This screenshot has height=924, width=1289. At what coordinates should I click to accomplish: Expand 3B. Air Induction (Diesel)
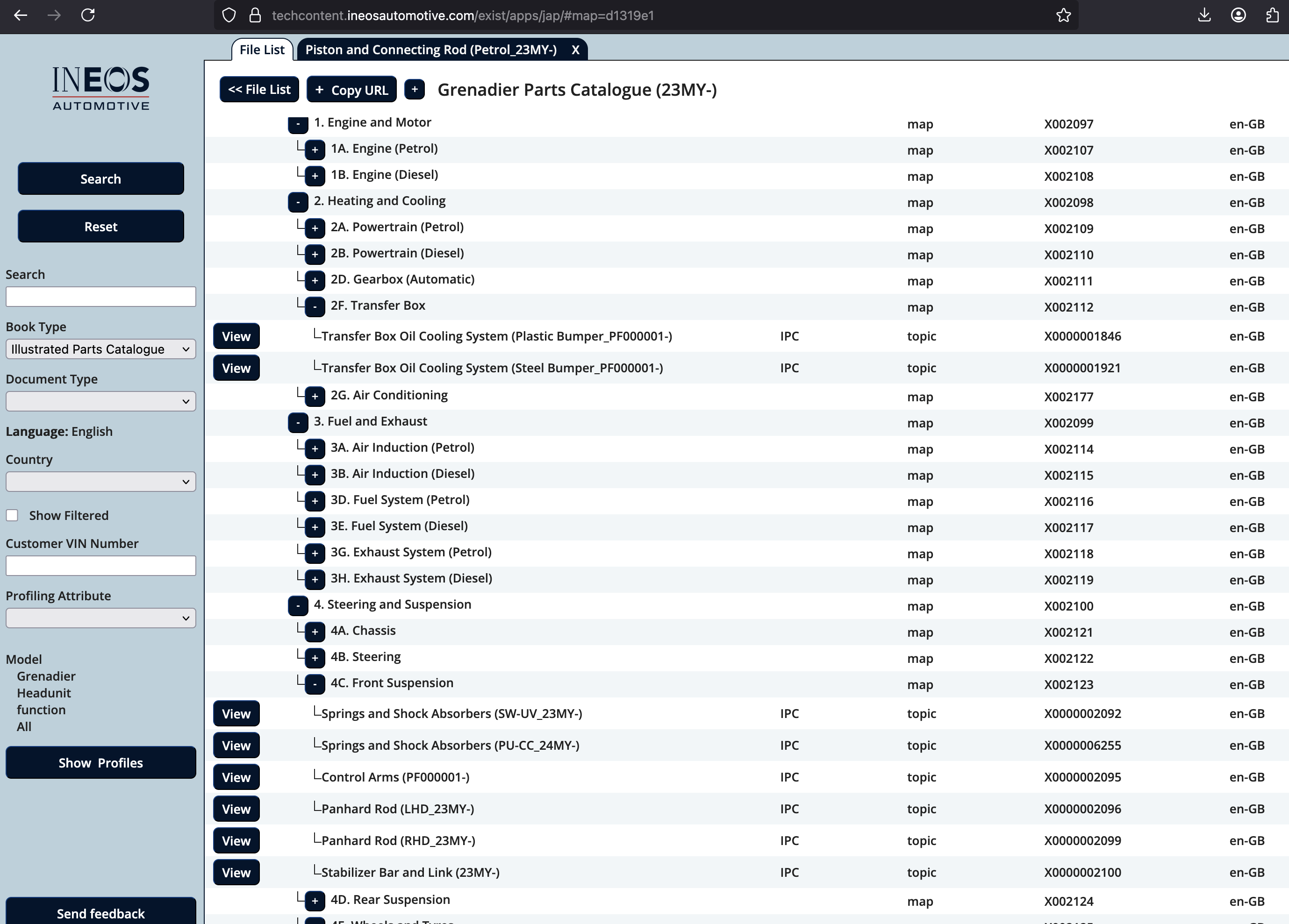pos(315,475)
